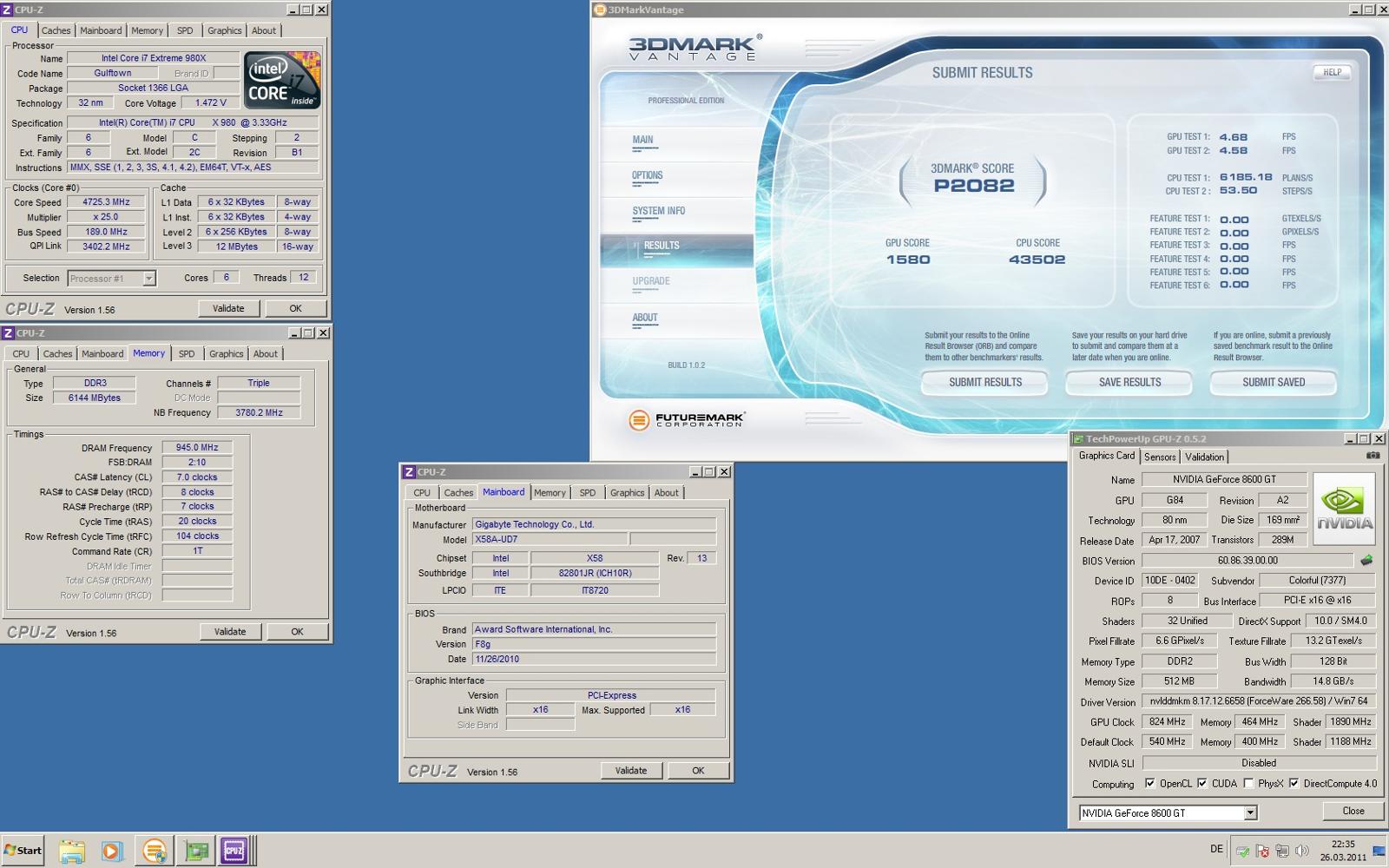Screen dimensions: 1389x868
Task: Go to MAIN in the 3DMark Vantage menu
Action: (x=643, y=140)
